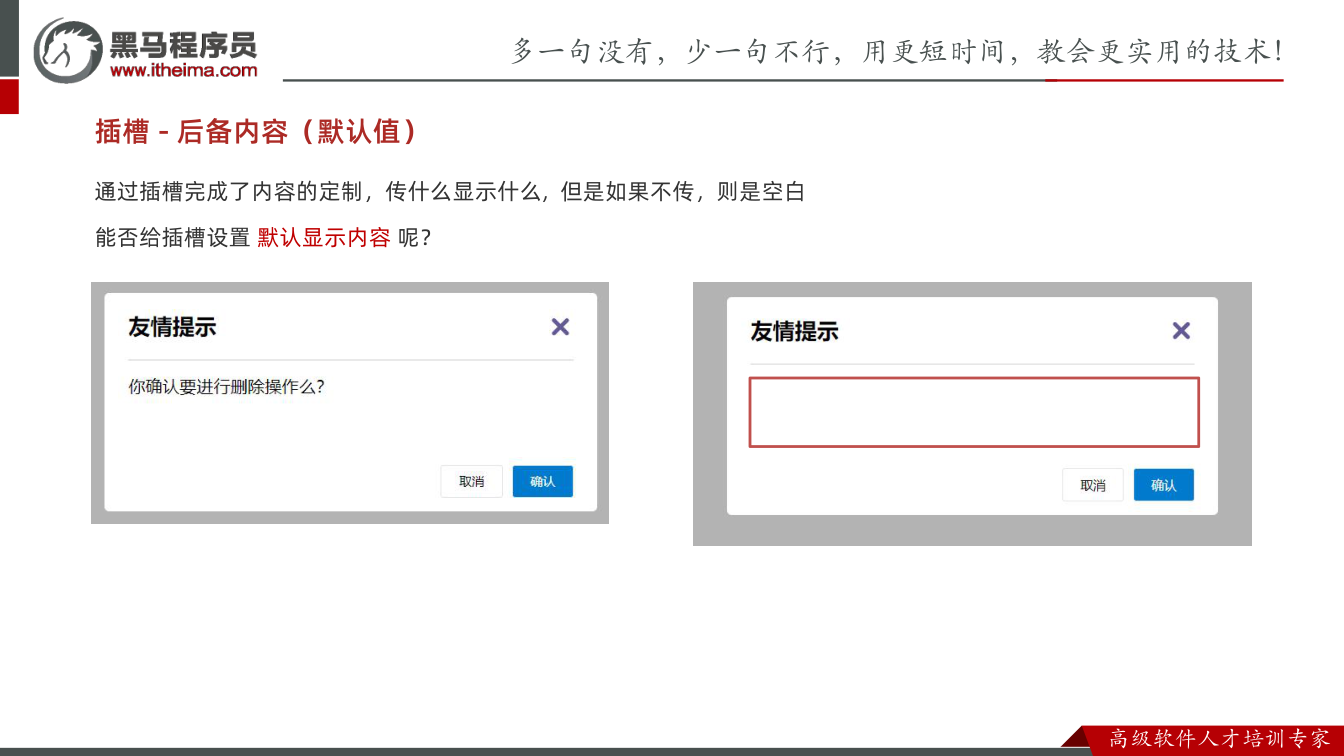The width and height of the screenshot is (1344, 756).
Task: Click the www.itheima.com link
Action: (183, 70)
